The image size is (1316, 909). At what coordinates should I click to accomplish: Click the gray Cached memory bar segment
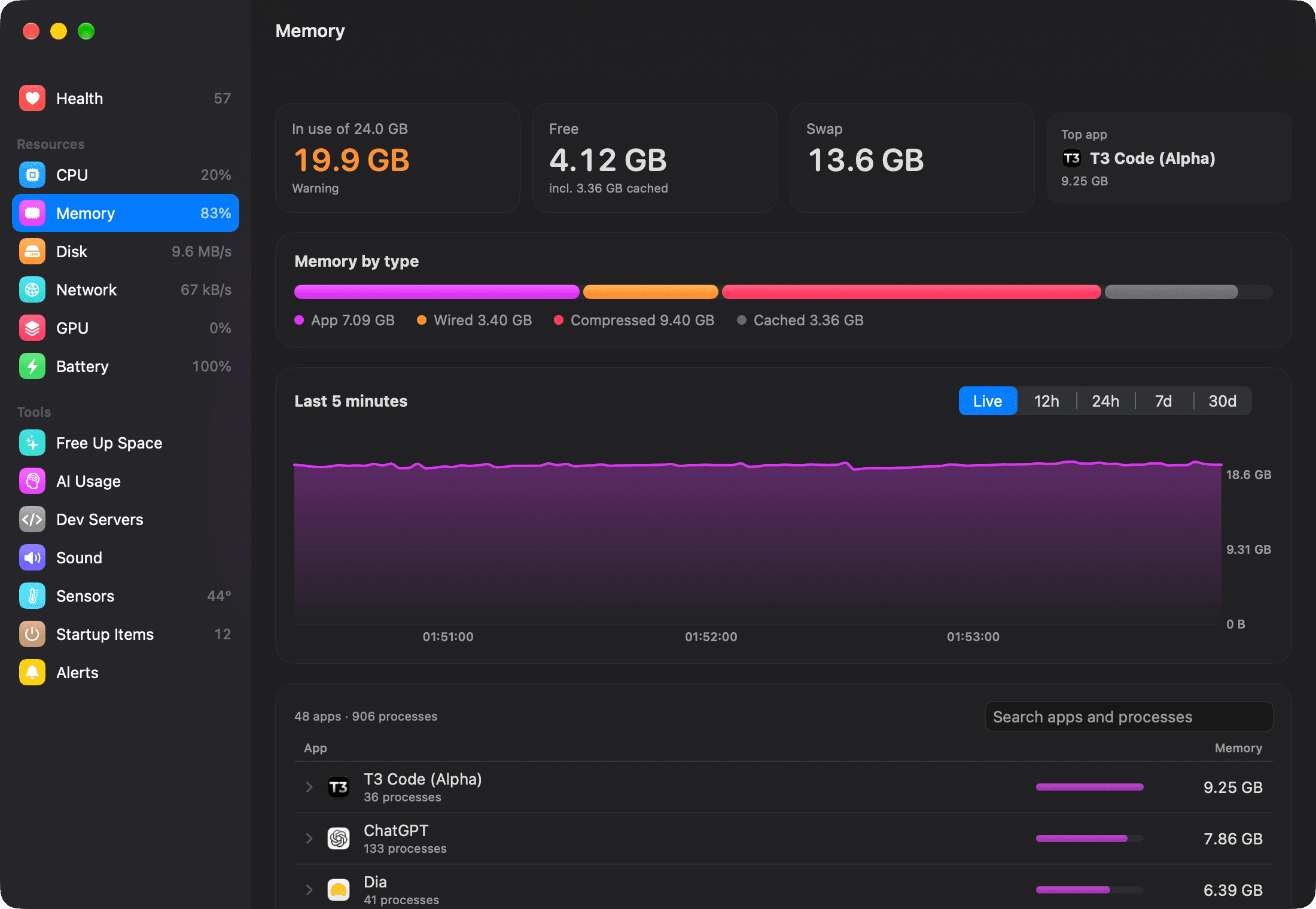coord(1171,292)
